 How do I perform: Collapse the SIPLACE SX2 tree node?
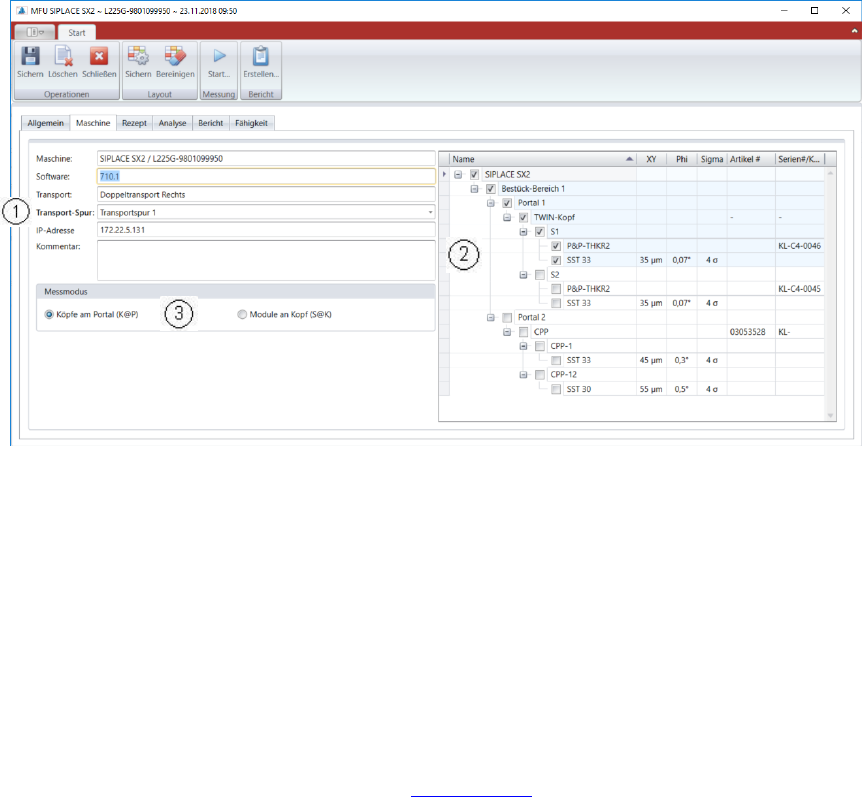(458, 175)
